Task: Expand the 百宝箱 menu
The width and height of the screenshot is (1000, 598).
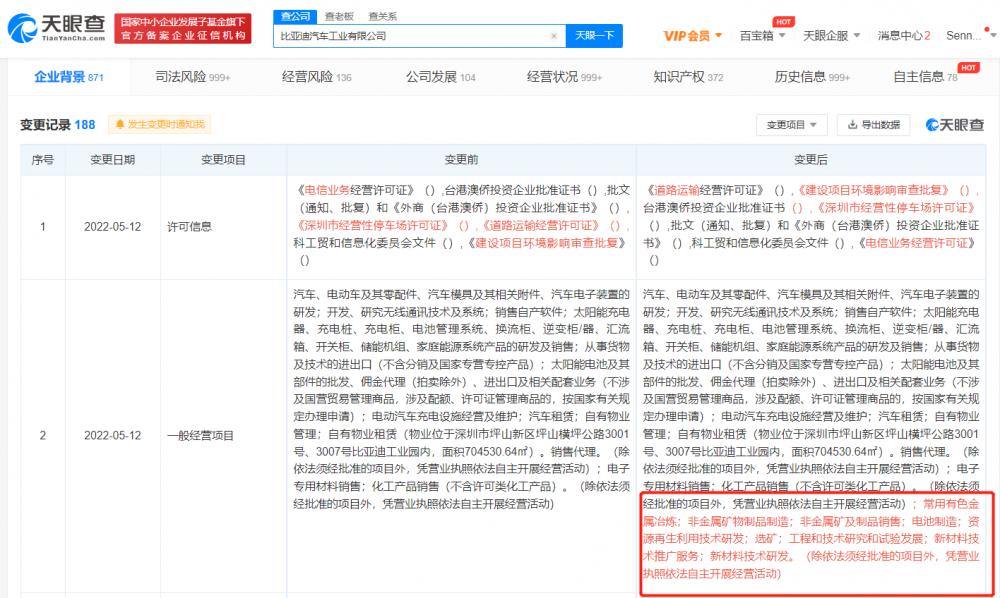Action: pos(762,36)
